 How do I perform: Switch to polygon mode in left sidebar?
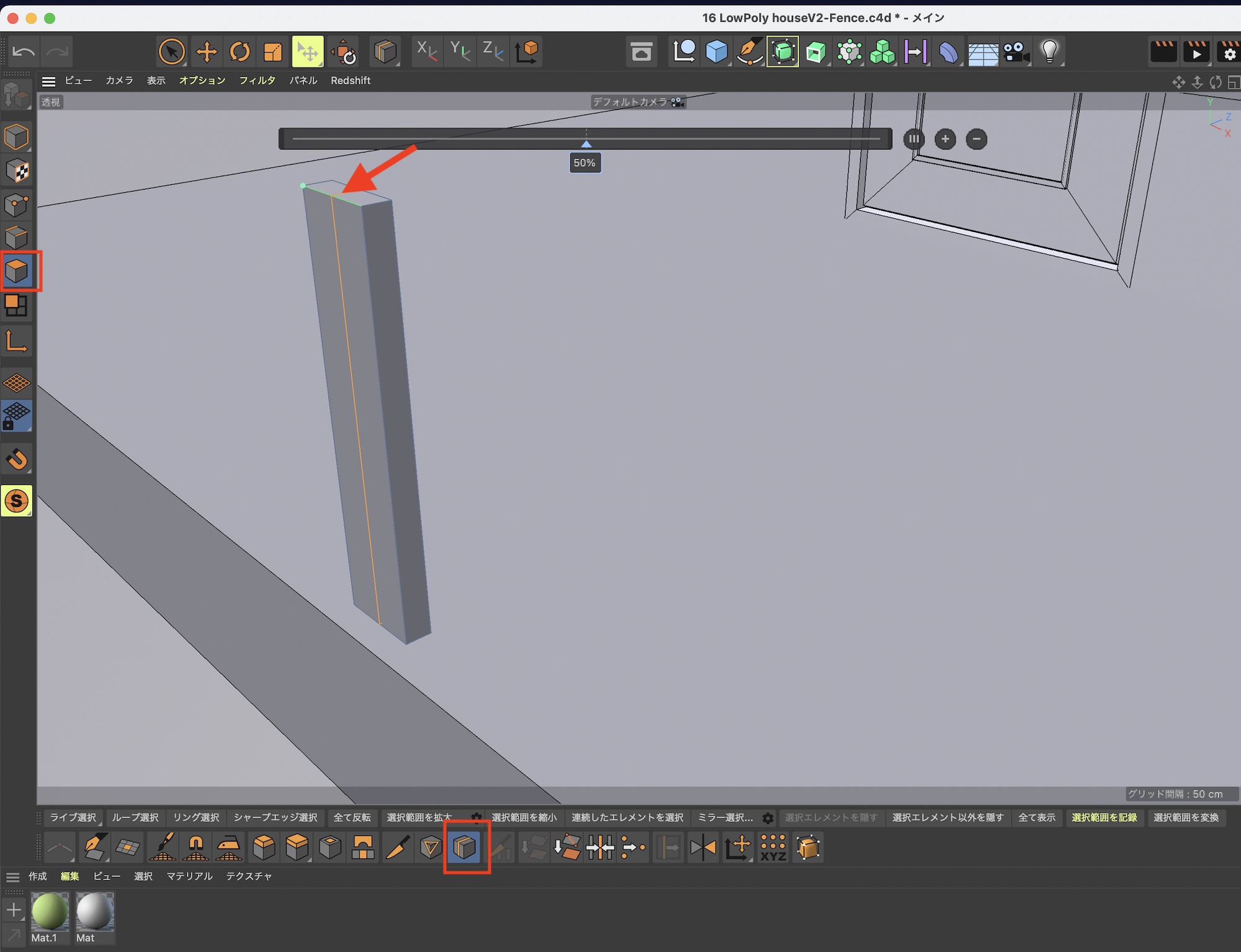click(17, 271)
